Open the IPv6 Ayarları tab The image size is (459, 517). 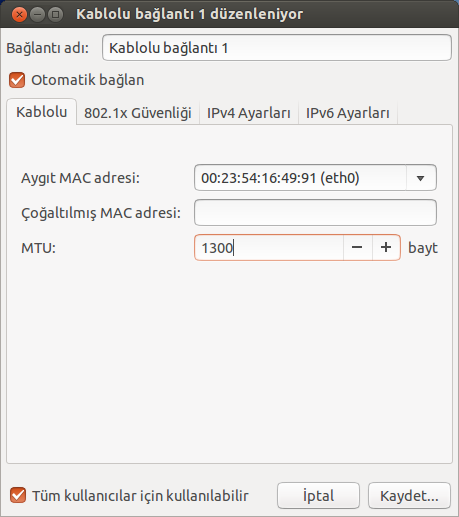(x=348, y=113)
